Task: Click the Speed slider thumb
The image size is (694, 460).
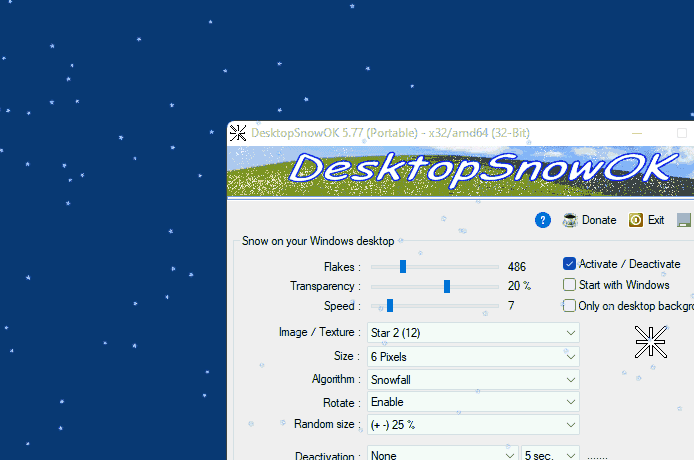Action: 390,305
